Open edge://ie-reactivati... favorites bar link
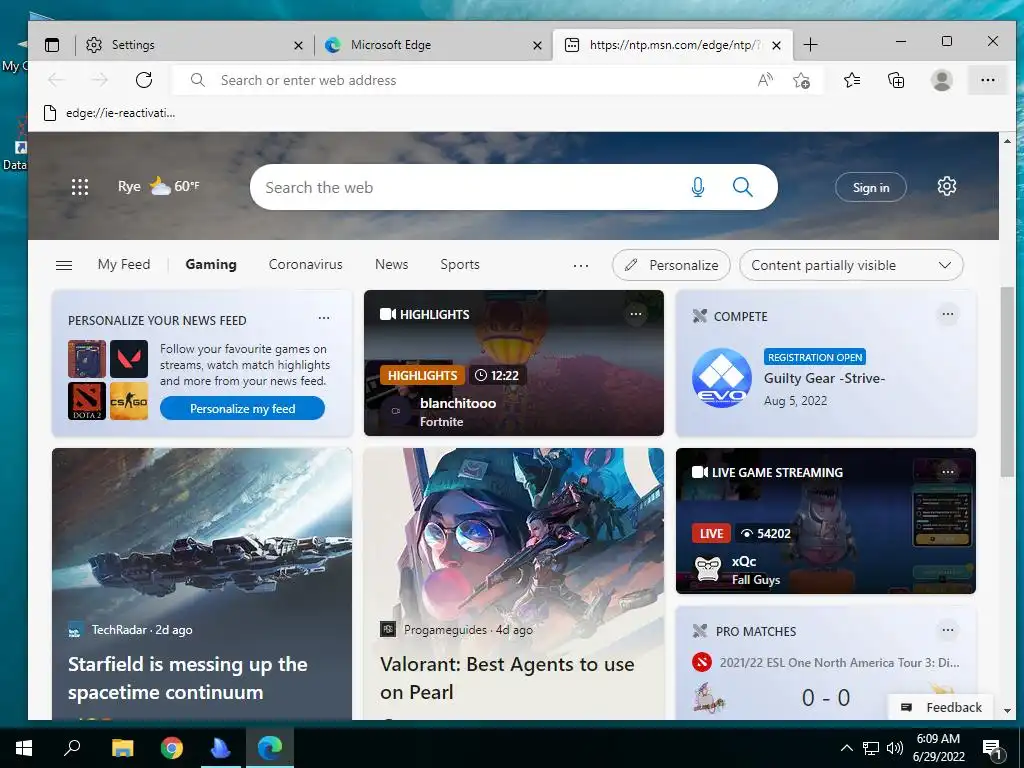This screenshot has width=1024, height=768. tap(109, 113)
